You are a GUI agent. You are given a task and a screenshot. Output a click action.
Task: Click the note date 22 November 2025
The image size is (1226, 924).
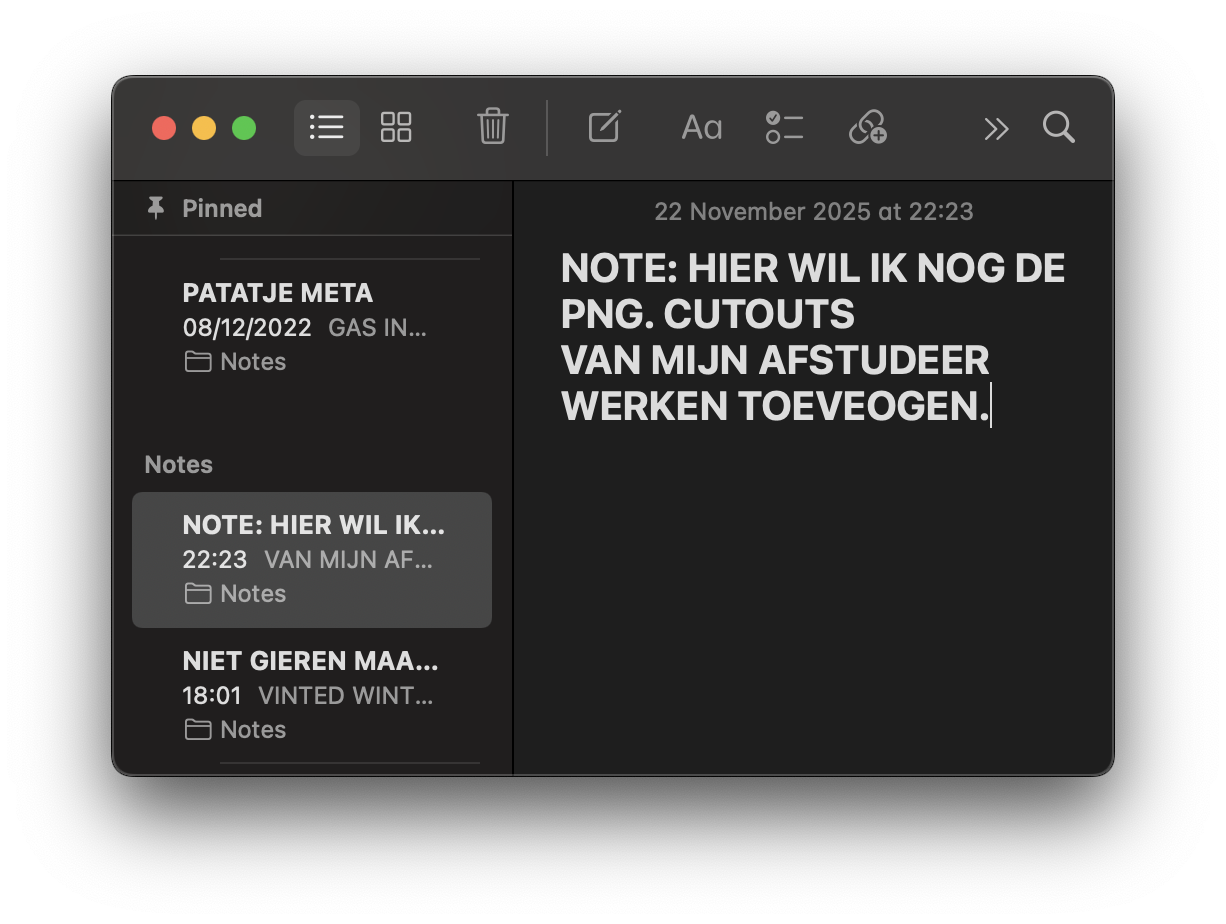click(813, 212)
